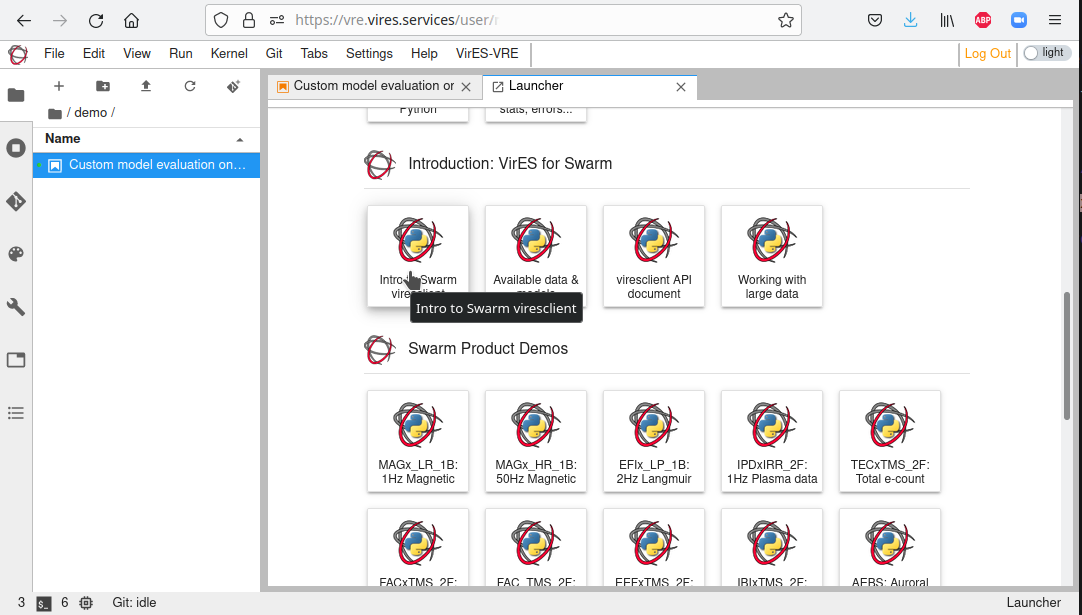The height and width of the screenshot is (615, 1082).
Task: Open the File menu
Action: tap(54, 54)
